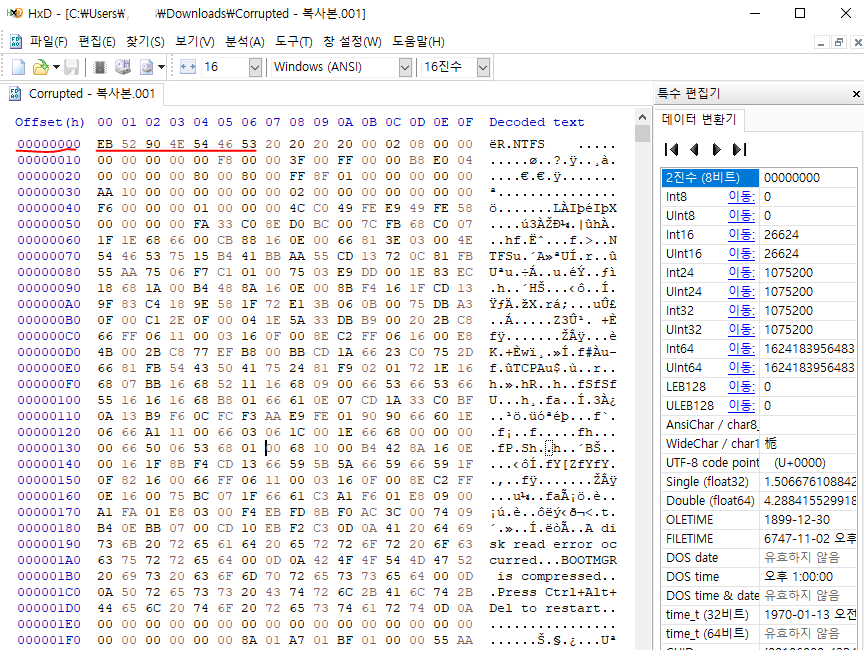Click offset 00000130 in offset column
Viewport: 864px width, 650px height.
point(49,448)
